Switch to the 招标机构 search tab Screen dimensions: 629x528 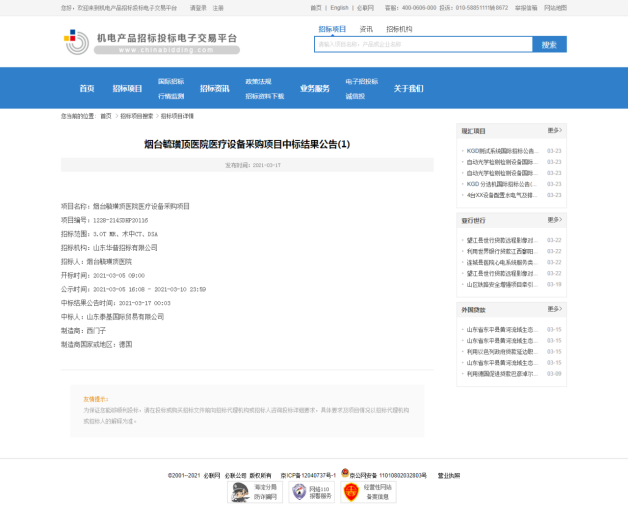pos(398,29)
